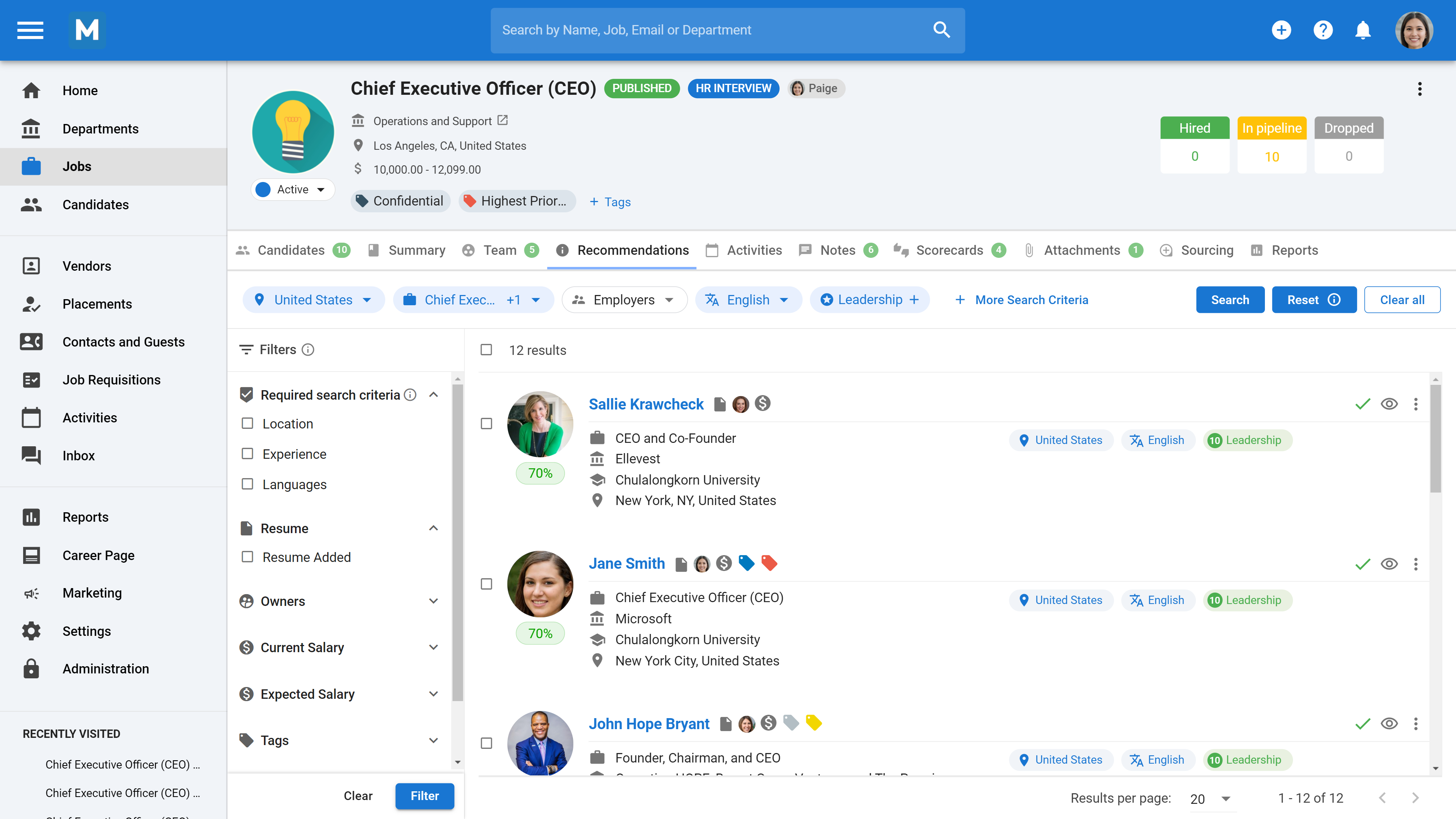
Task: Open the hamburger navigation menu
Action: (30, 30)
